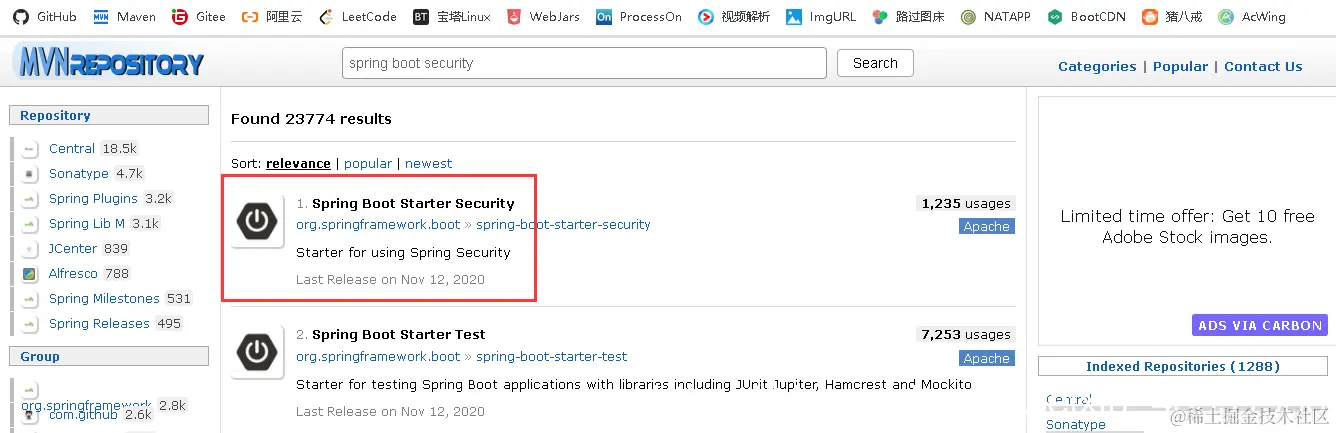Click the Search button

click(x=875, y=63)
